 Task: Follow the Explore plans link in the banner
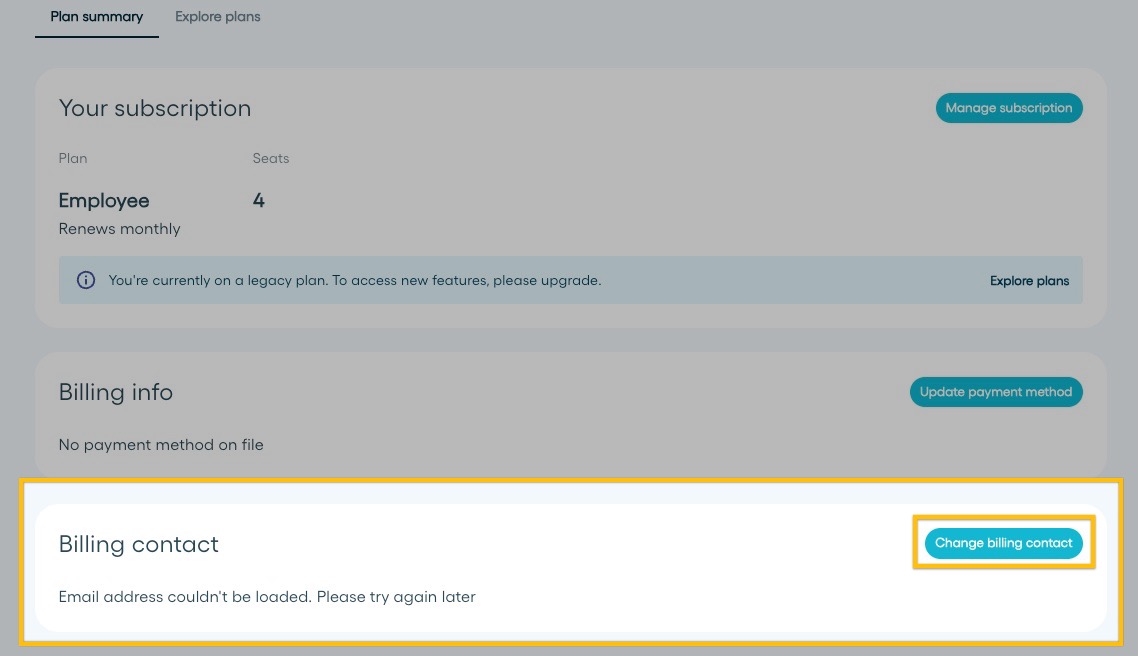tap(1029, 281)
